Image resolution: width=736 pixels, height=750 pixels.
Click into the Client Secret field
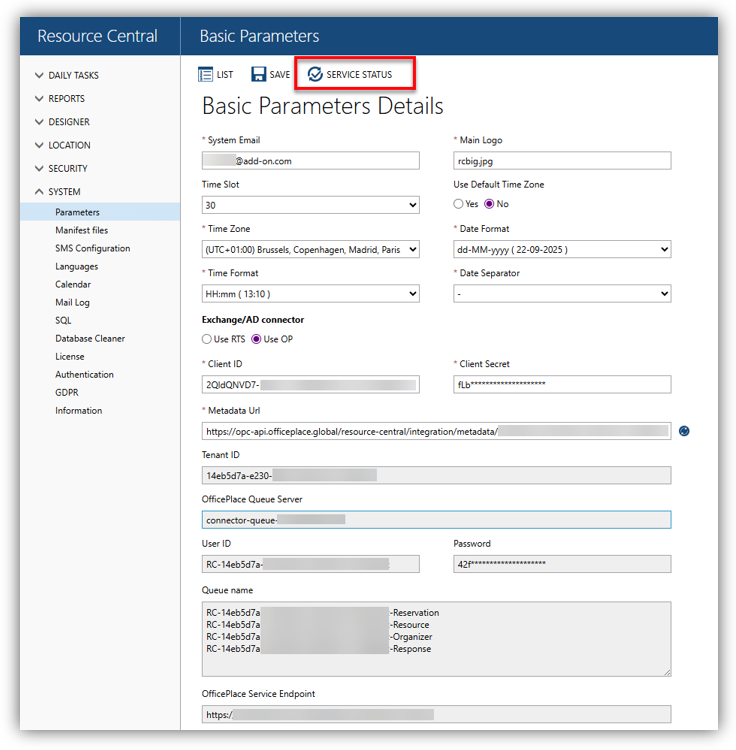562,385
